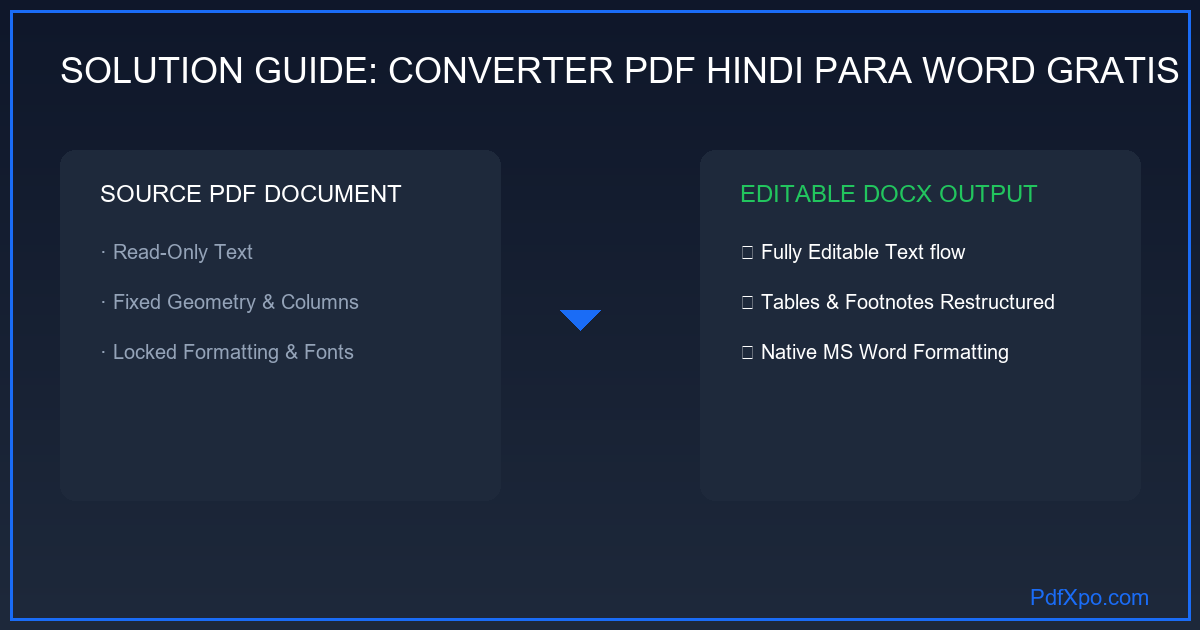Click 'Locked Formatting & Fonts' item
This screenshot has width=1200, height=630.
coord(227,352)
